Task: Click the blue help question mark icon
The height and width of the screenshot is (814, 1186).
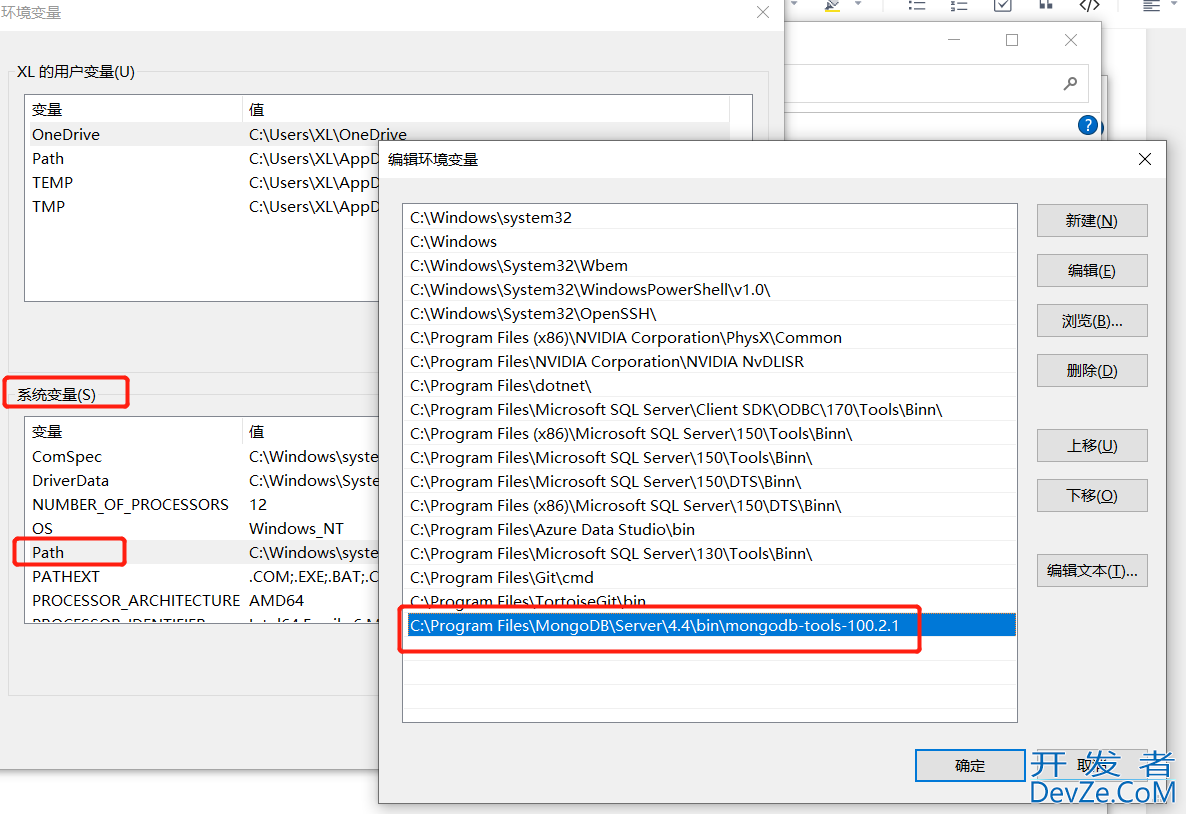Action: (x=1088, y=126)
